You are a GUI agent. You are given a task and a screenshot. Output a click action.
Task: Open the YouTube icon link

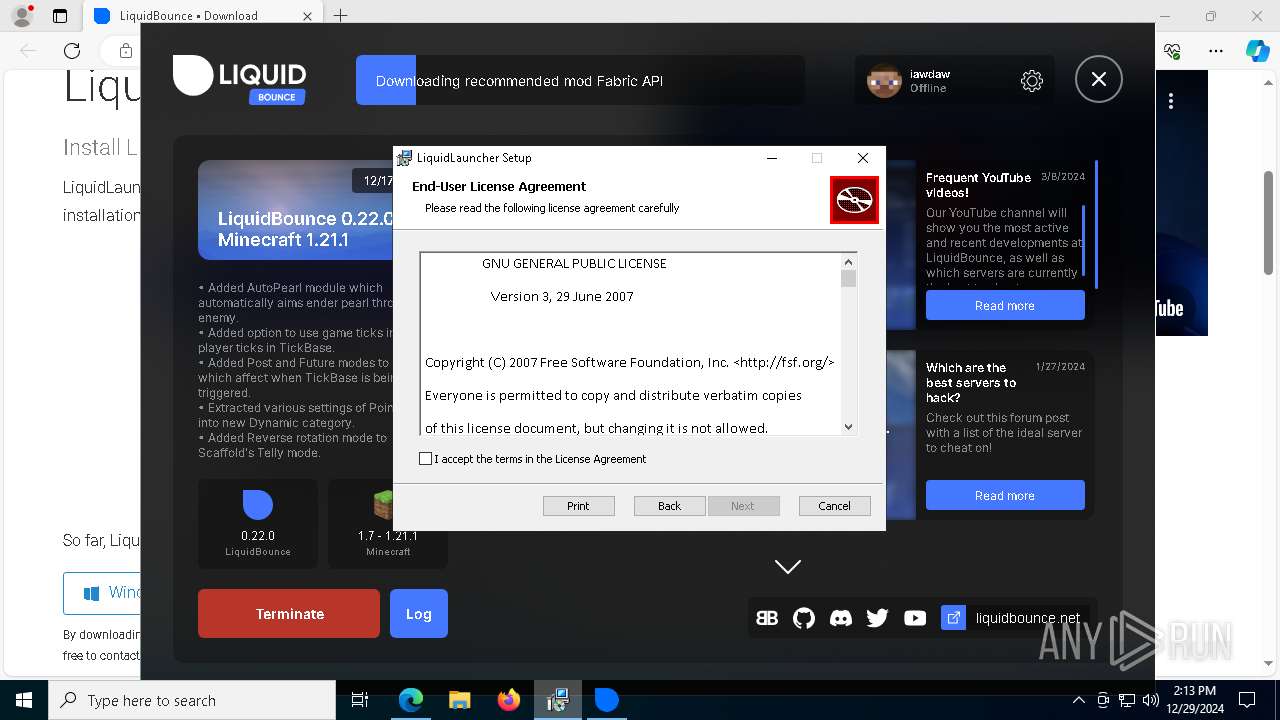coord(915,618)
